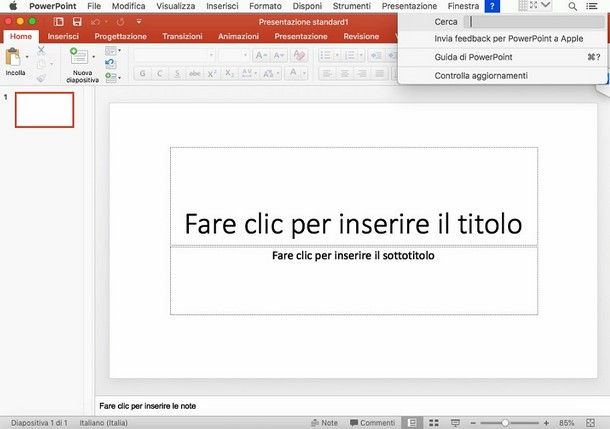This screenshot has width=610, height=429.
Task: Click the Redo icon in title bar
Action: (x=120, y=22)
